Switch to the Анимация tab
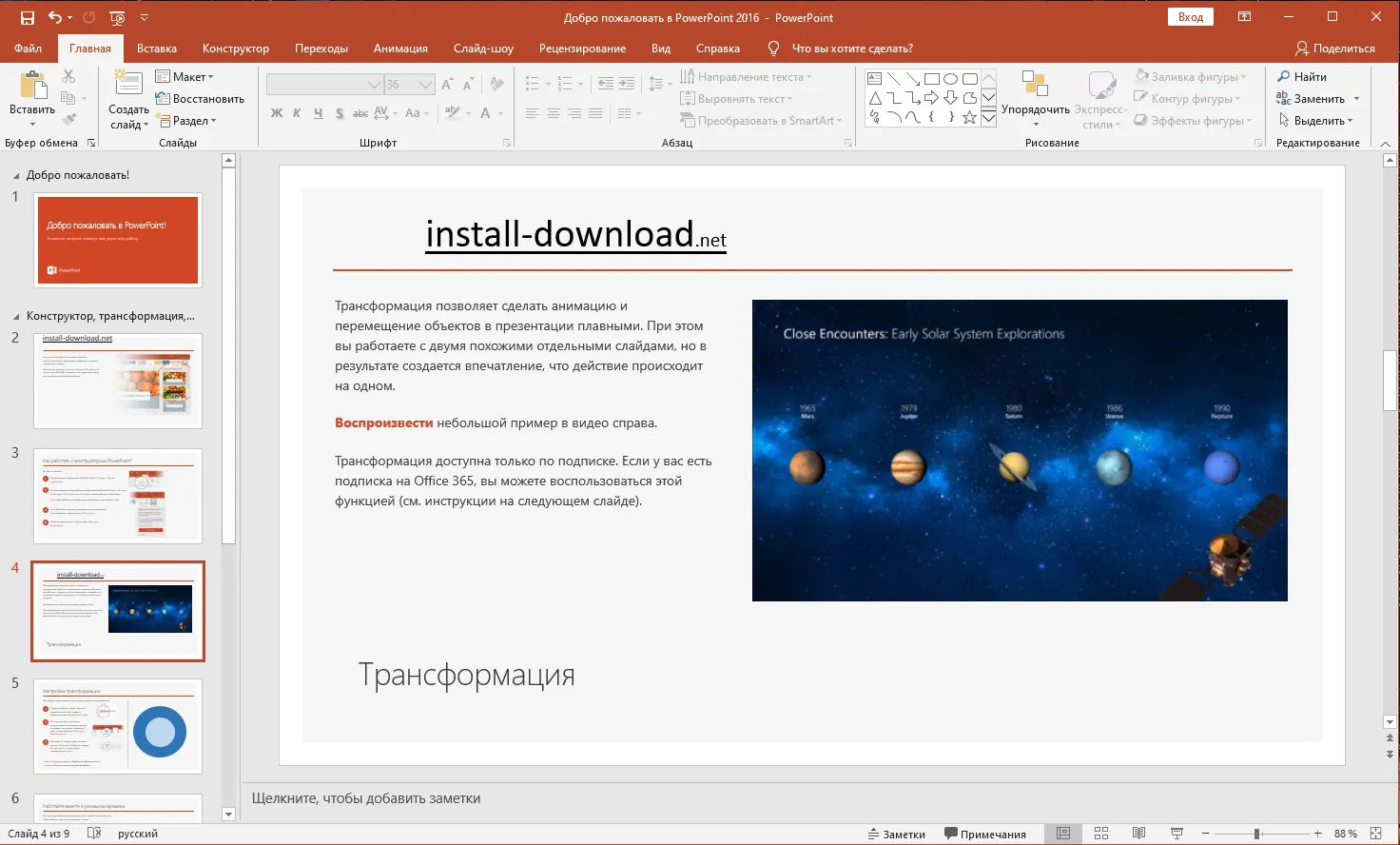The width and height of the screenshot is (1400, 845). pyautogui.click(x=400, y=49)
